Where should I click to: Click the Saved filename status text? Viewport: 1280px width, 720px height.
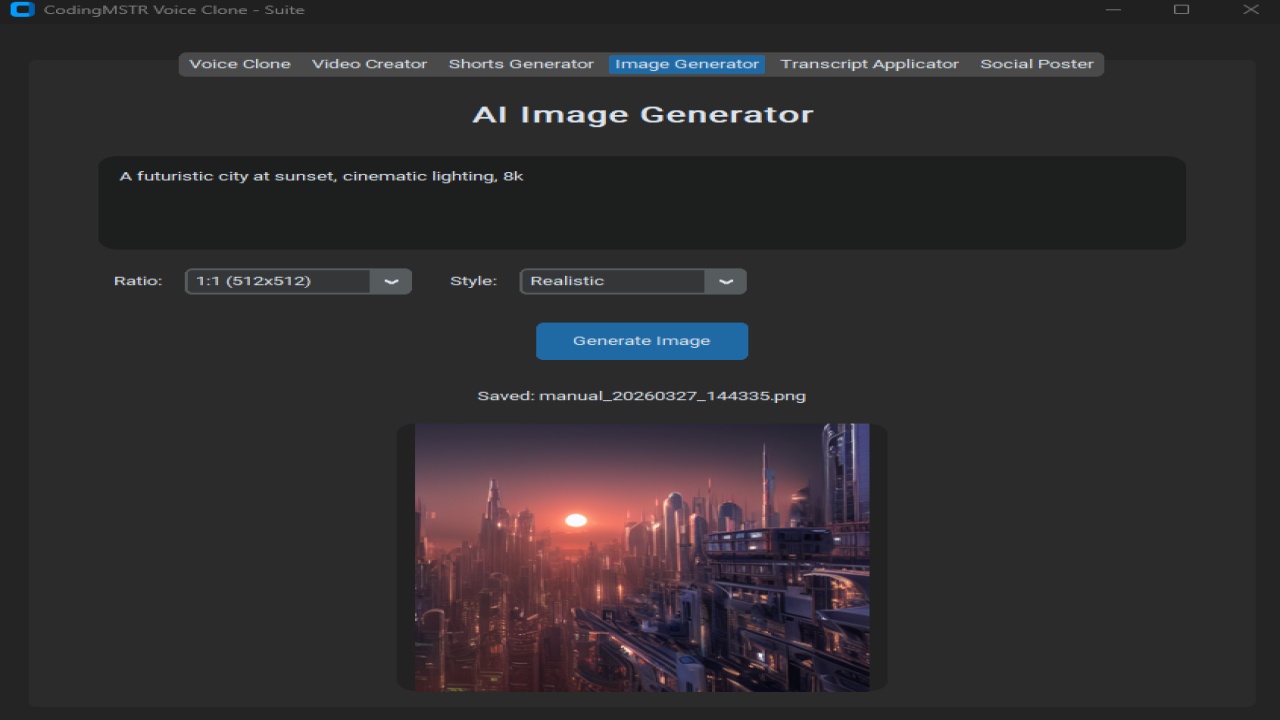(642, 396)
